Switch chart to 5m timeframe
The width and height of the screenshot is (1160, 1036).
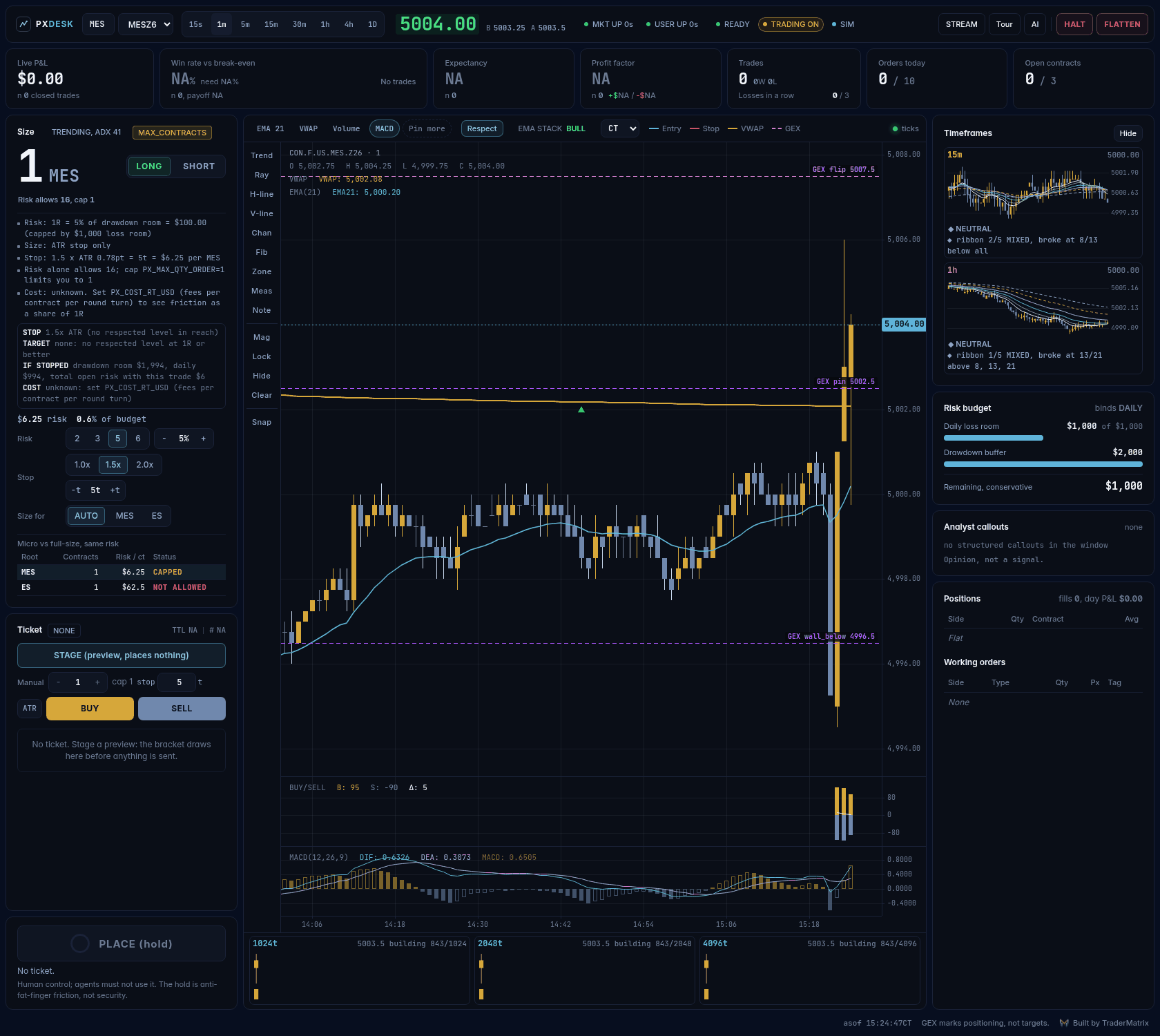click(x=245, y=24)
